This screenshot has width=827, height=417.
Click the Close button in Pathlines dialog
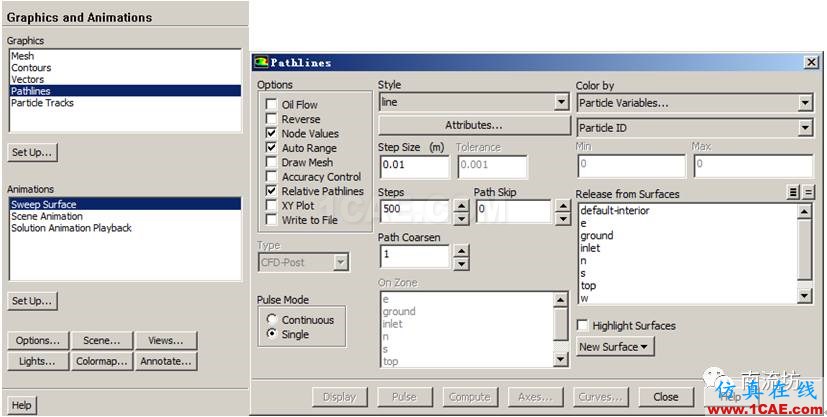[x=666, y=397]
